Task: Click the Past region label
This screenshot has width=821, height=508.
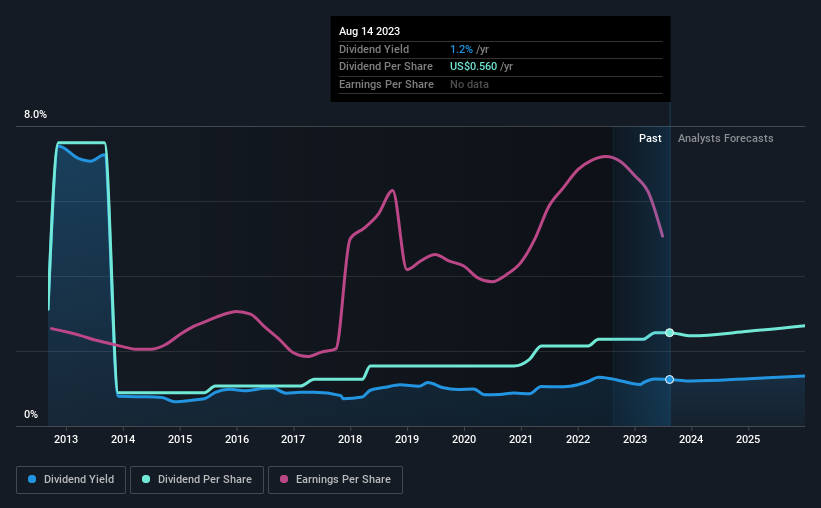Action: coord(650,138)
